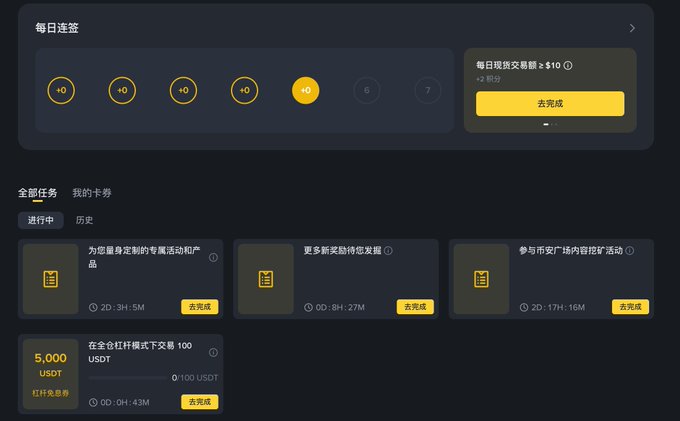The image size is (680, 421).
Task: Show info for 每日现货交易额 ≥ $10
Action: 568,65
